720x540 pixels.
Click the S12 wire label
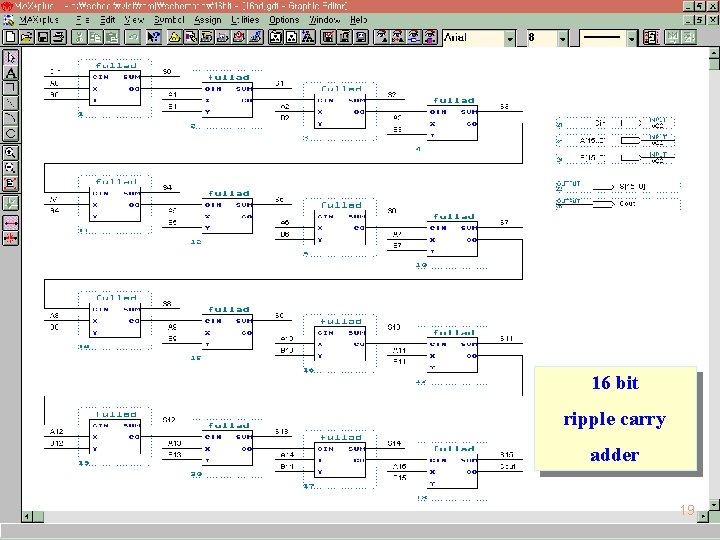coord(169,420)
